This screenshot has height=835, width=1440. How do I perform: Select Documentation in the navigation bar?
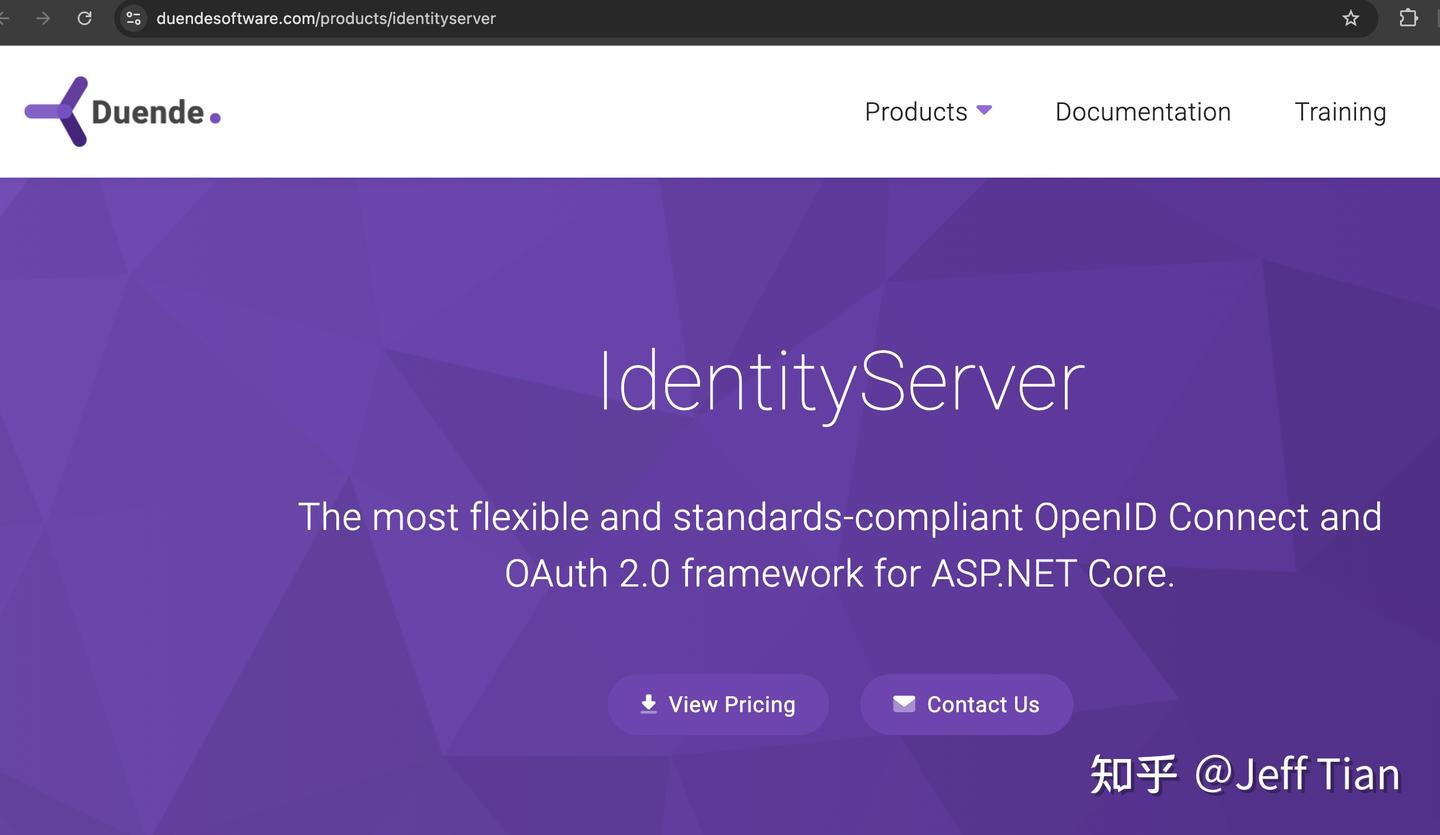[1143, 112]
